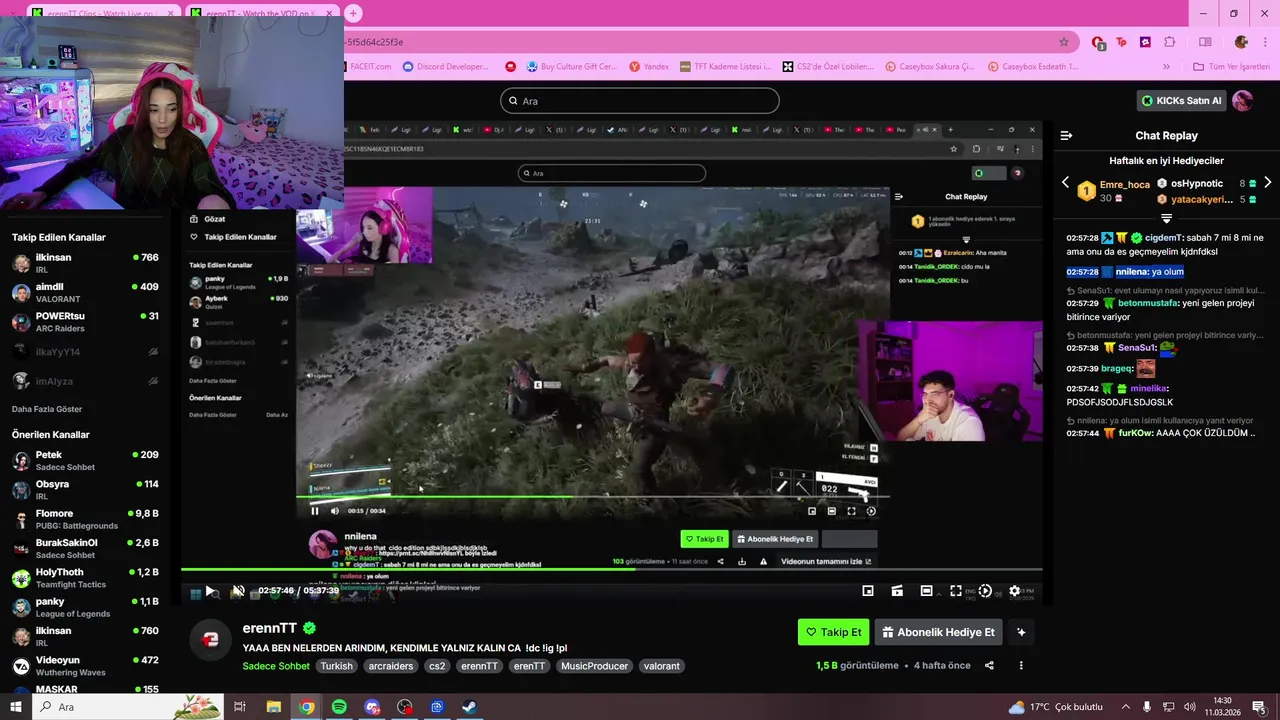Viewport: 1280px width, 720px height.
Task: Open Chrome extensions puzzle icon
Action: coord(1170,42)
